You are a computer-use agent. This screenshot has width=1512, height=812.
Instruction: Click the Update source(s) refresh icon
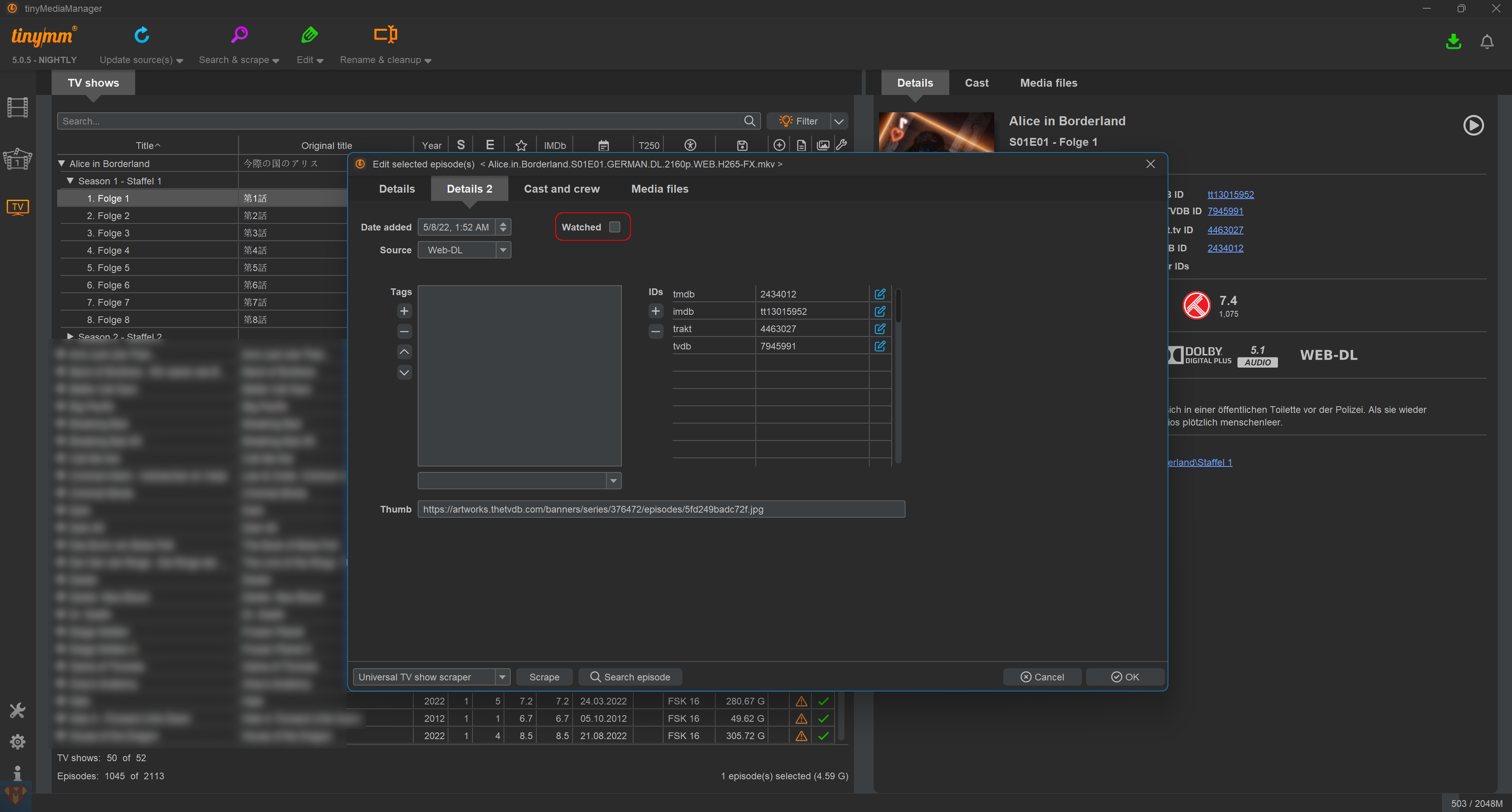click(141, 35)
